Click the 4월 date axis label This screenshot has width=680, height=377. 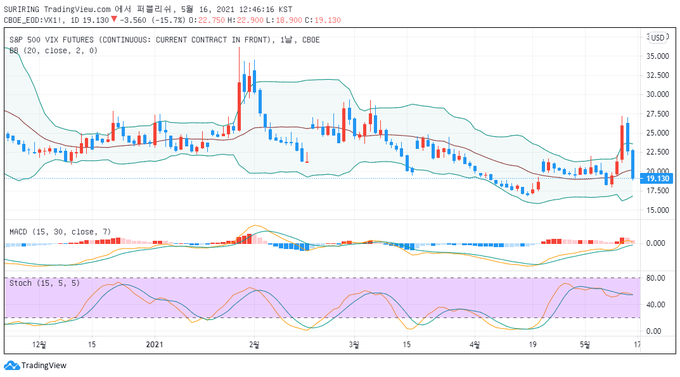475,344
